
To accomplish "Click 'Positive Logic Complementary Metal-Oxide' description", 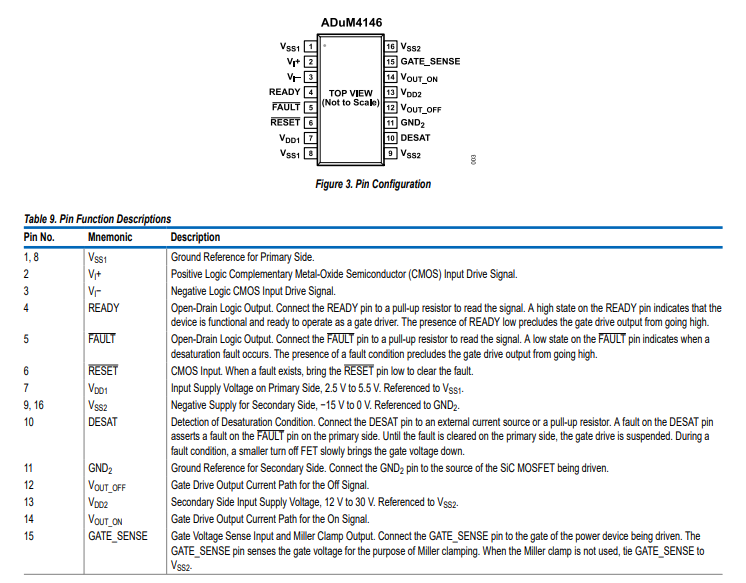I will coord(344,274).
